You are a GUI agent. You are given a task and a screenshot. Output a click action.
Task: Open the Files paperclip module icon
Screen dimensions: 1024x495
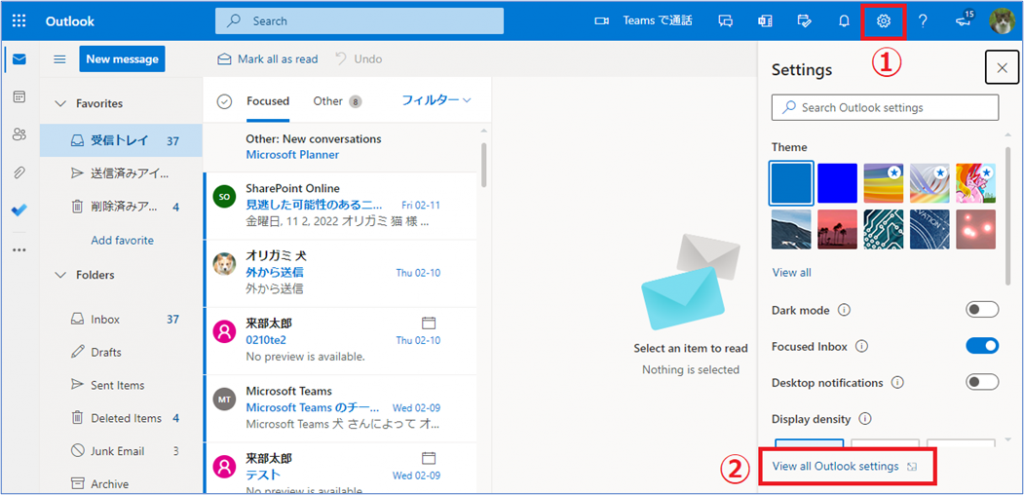click(x=20, y=172)
